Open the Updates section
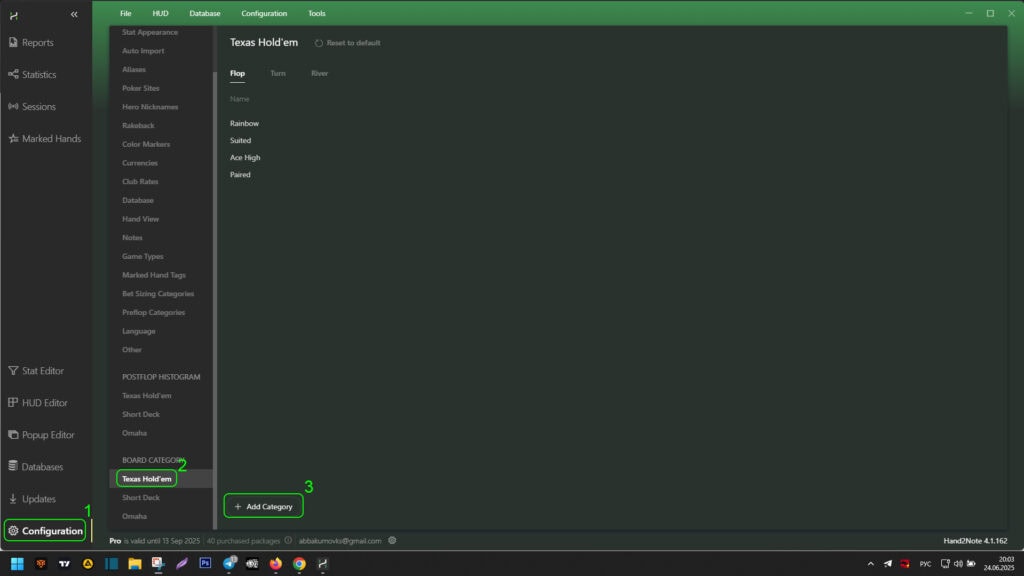This screenshot has height=576, width=1024. (x=31, y=498)
